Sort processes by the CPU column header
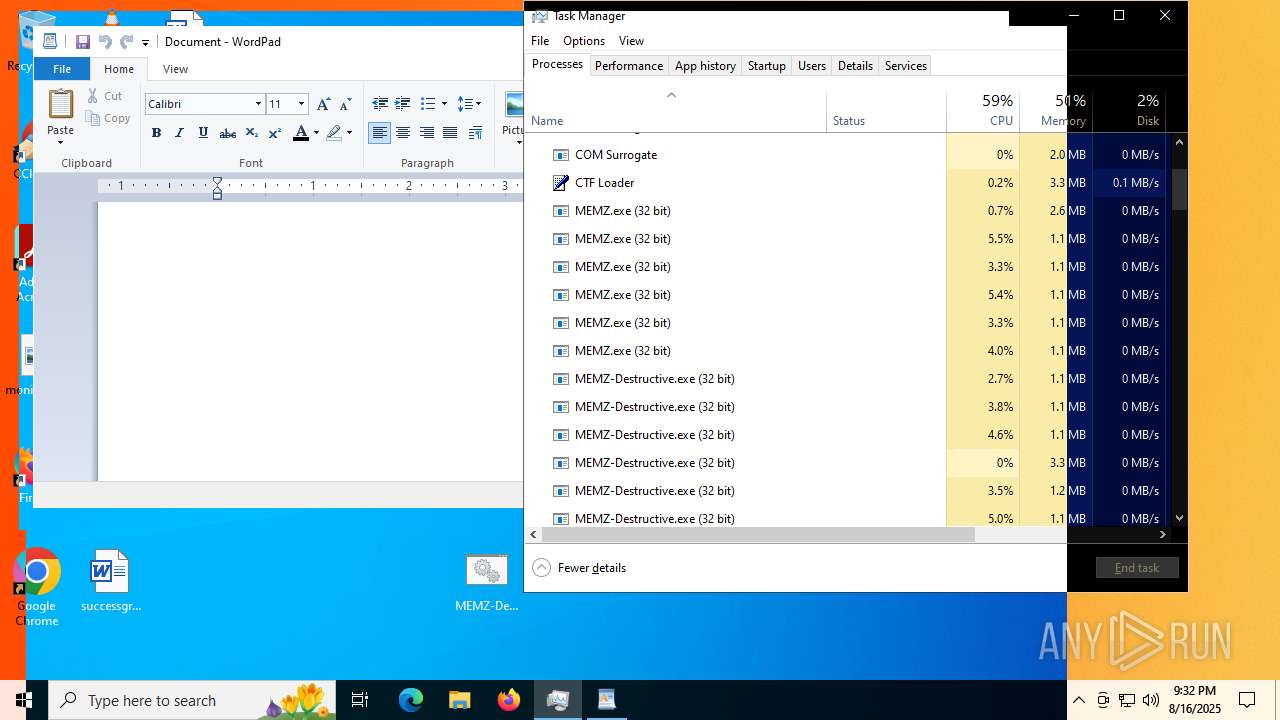Screen dimensions: 1280x720 point(983,110)
